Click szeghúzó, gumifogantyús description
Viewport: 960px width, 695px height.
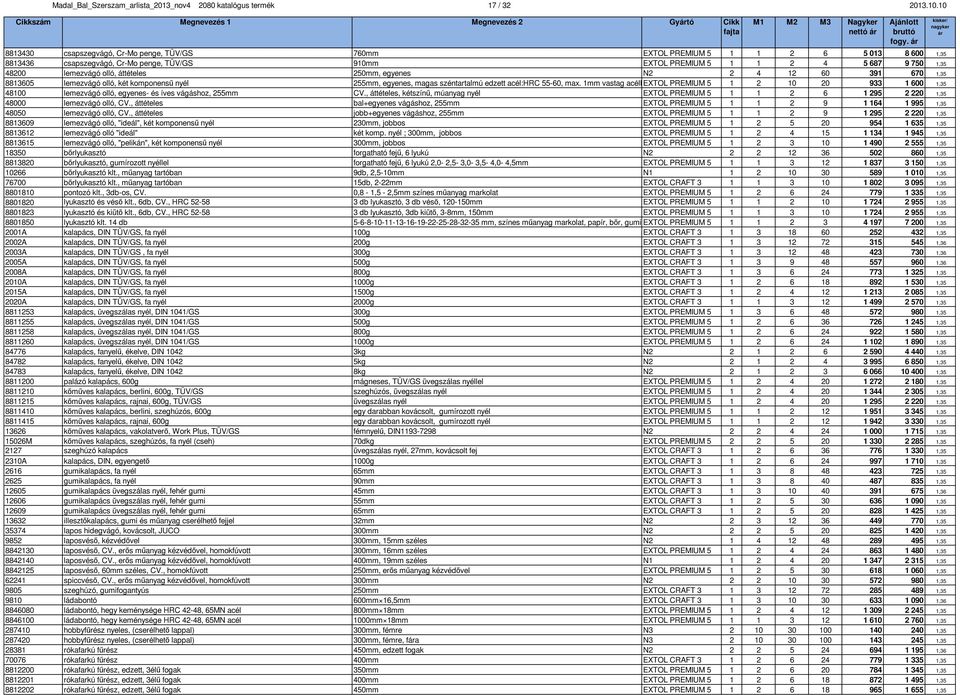coord(106,590)
